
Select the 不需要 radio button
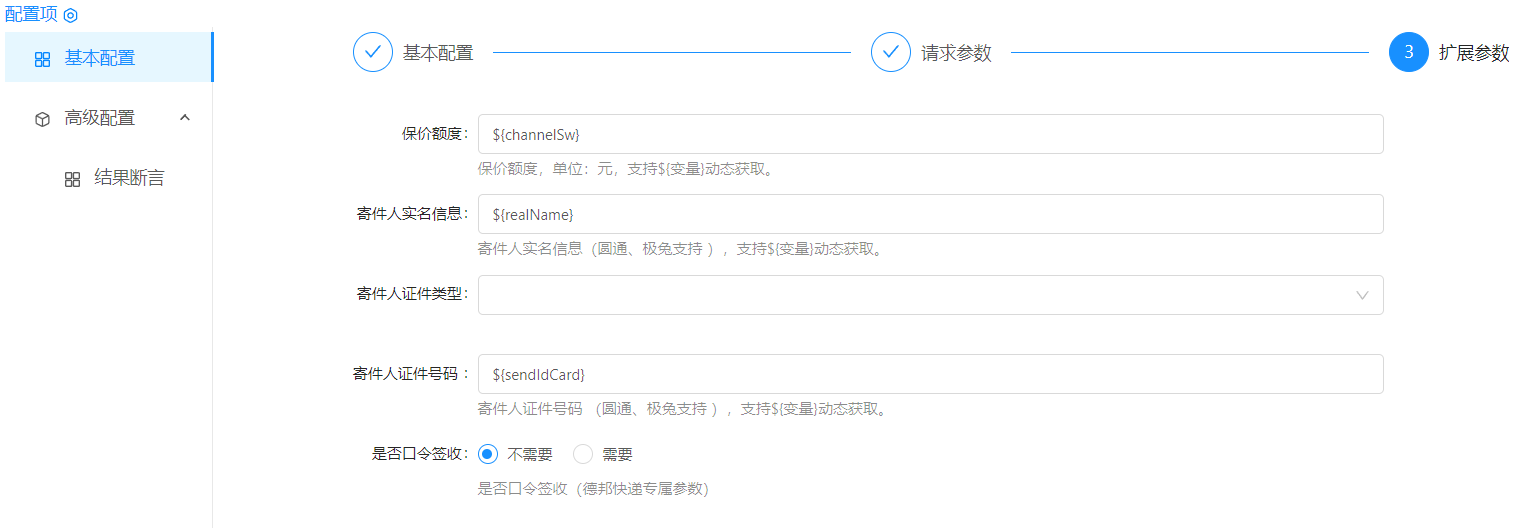(488, 455)
